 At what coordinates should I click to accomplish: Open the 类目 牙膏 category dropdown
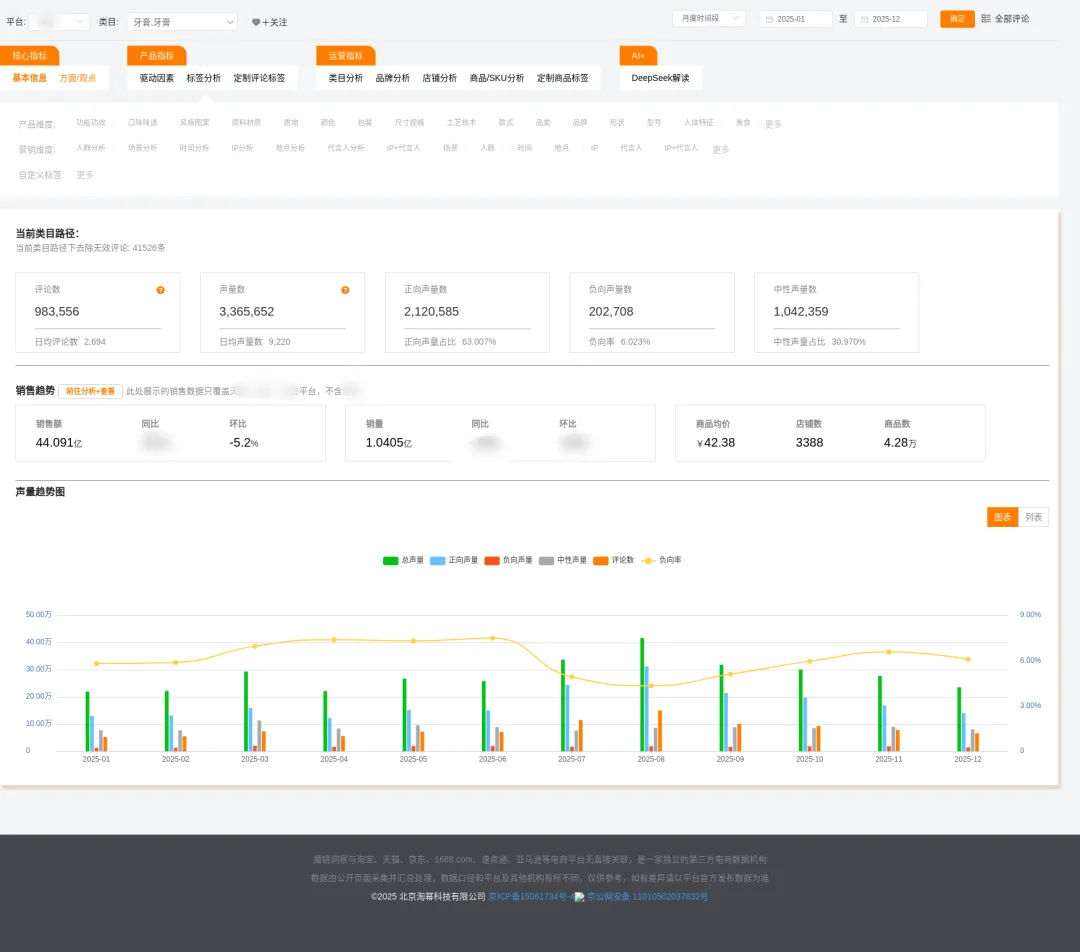pyautogui.click(x=183, y=22)
